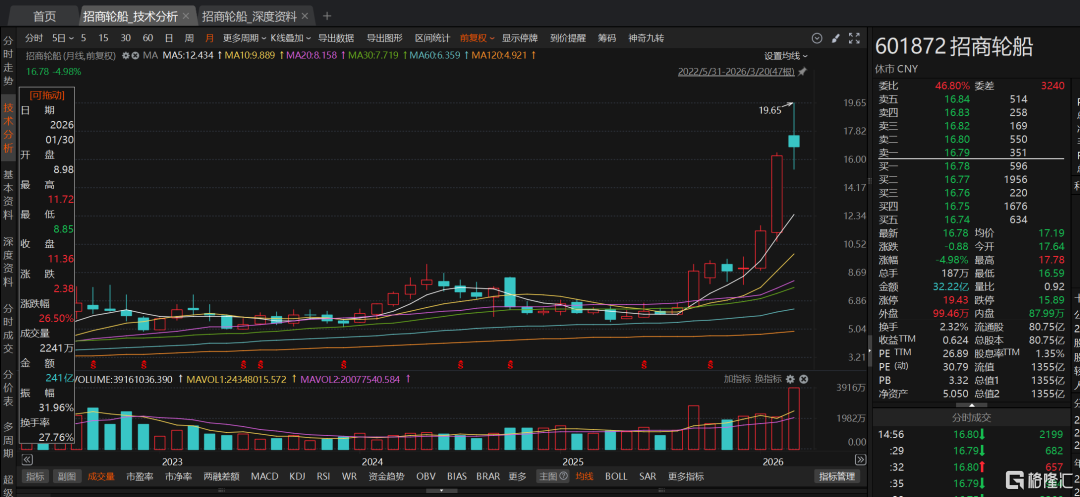Click 加指标 on volume panel

tap(736, 379)
